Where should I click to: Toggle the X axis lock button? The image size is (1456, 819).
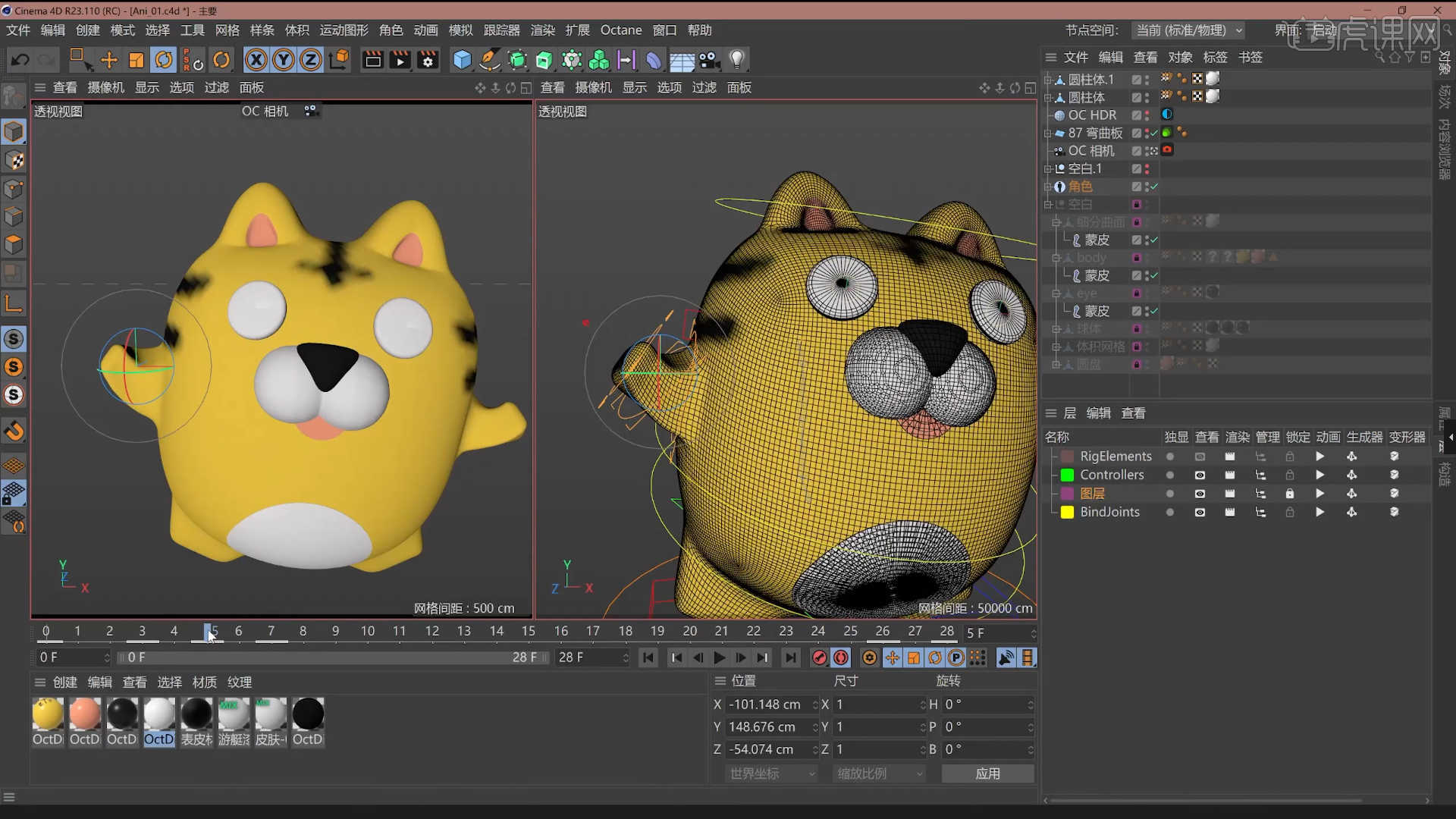pos(256,60)
